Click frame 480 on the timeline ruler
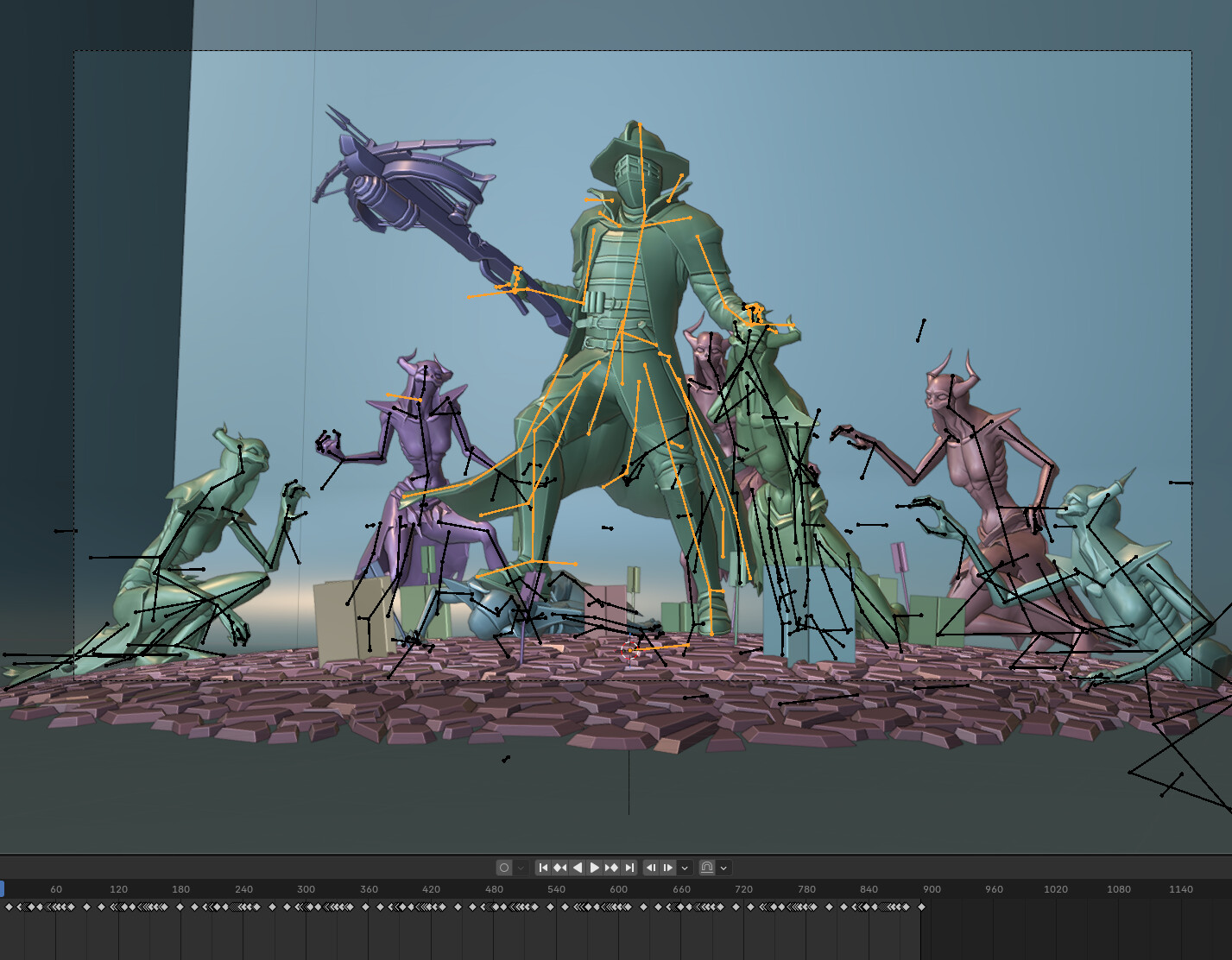 click(494, 889)
